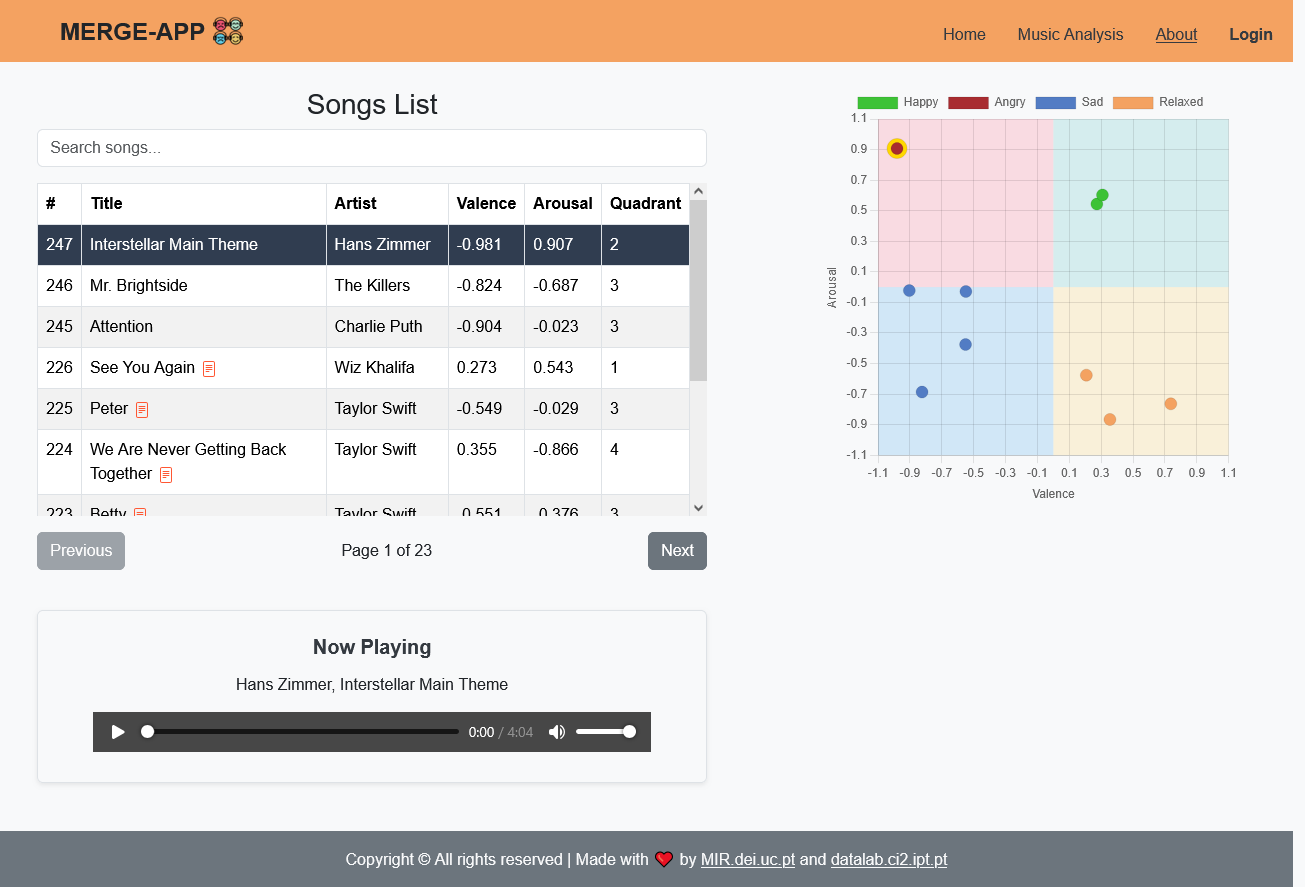
Task: Click the orange Relaxed legend swatch
Action: pos(1135,102)
